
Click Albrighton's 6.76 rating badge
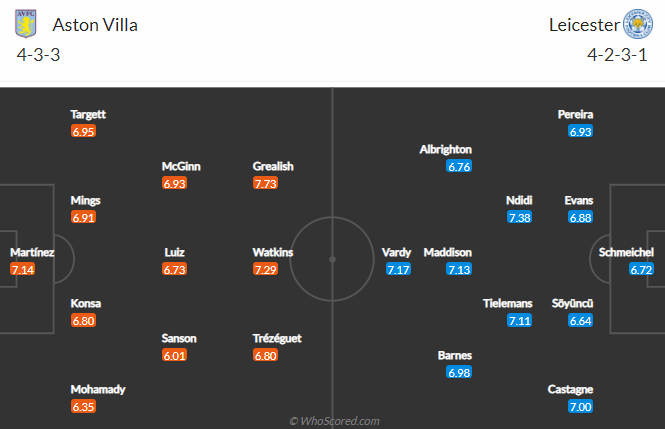coord(459,166)
